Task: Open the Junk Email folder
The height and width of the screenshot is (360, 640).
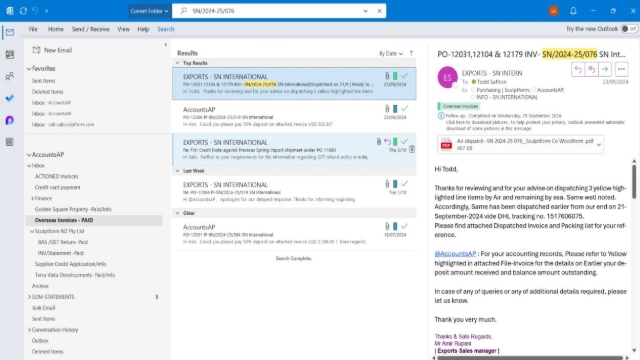Action: [x=43, y=308]
